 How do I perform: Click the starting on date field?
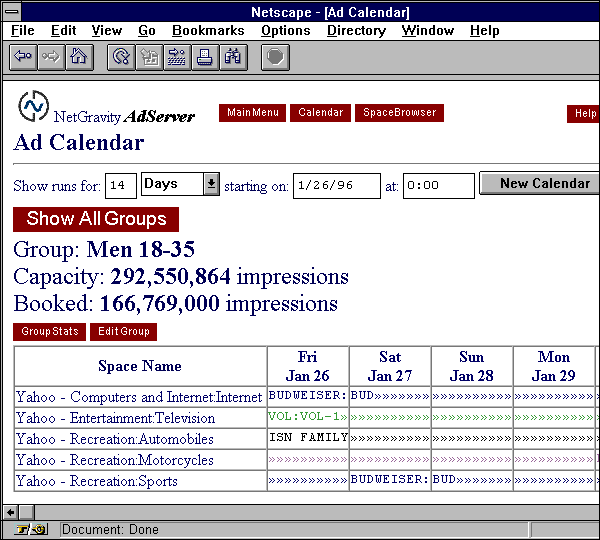coord(336,186)
